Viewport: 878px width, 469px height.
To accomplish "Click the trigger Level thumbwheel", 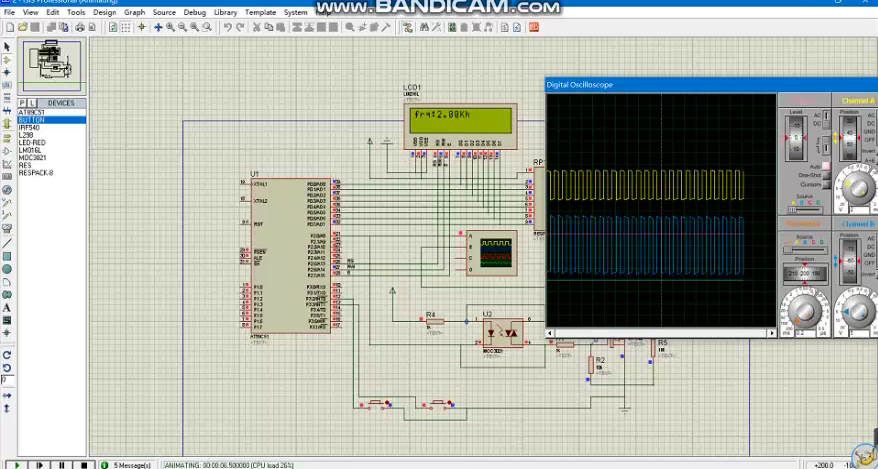I will 796,138.
